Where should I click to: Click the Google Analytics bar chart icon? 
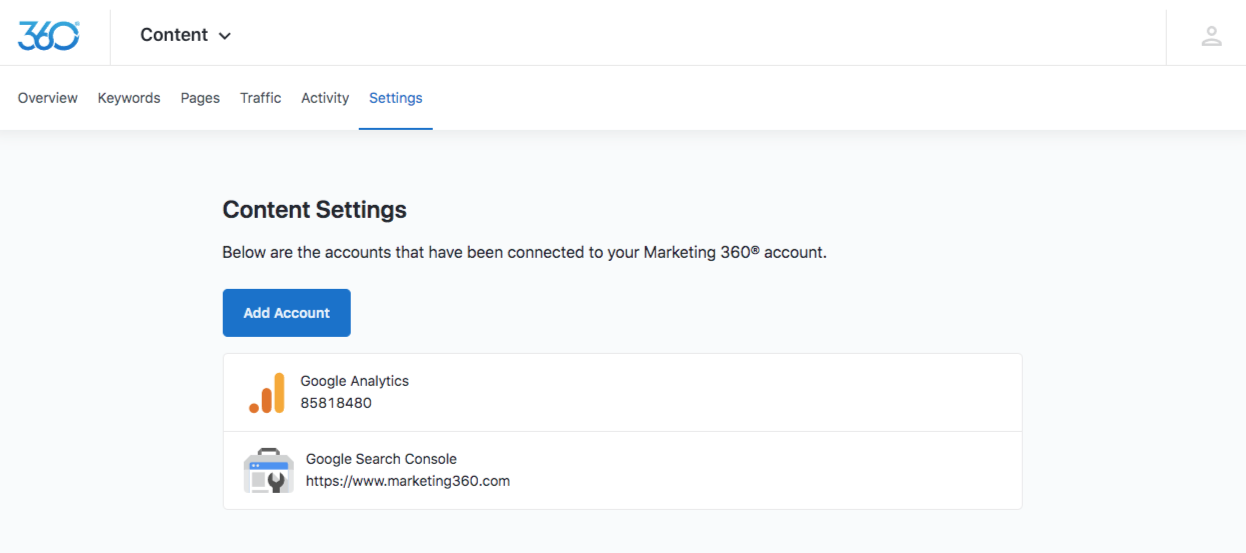point(267,393)
